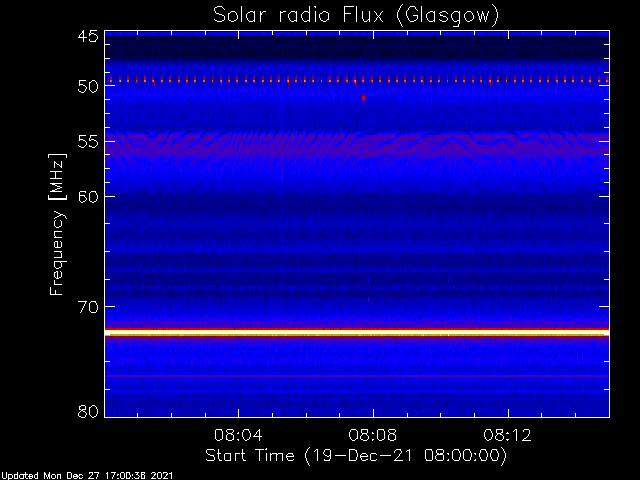Viewport: 640px width, 480px height.
Task: Click the x-axis label 'Start Time (19-Dec-21 08:00:00)'
Action: coord(356,456)
